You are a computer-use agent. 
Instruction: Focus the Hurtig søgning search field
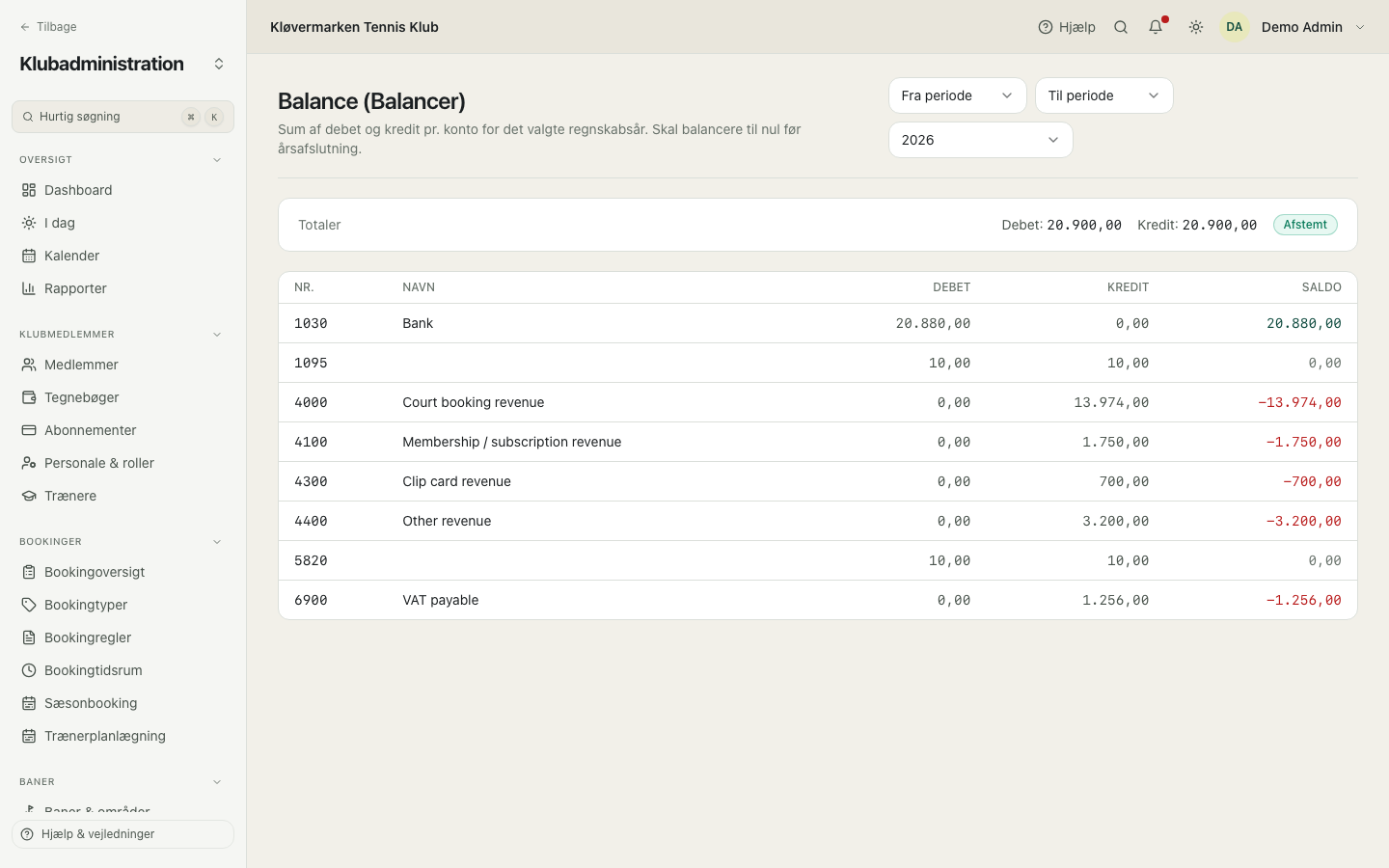tap(123, 117)
